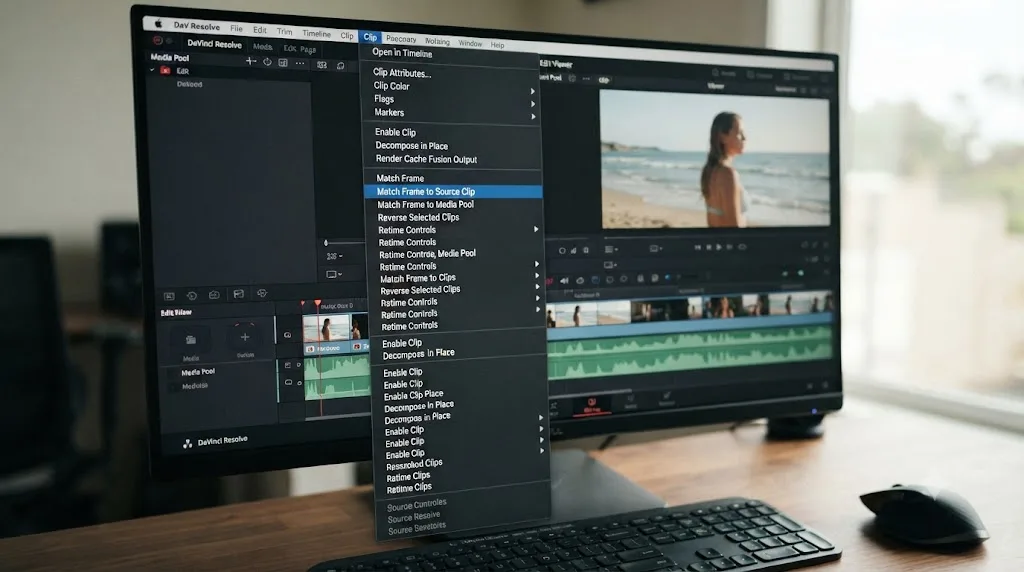The width and height of the screenshot is (1024, 572).
Task: Click the video track icon beside the left timeline thumbnail
Action: tap(287, 335)
